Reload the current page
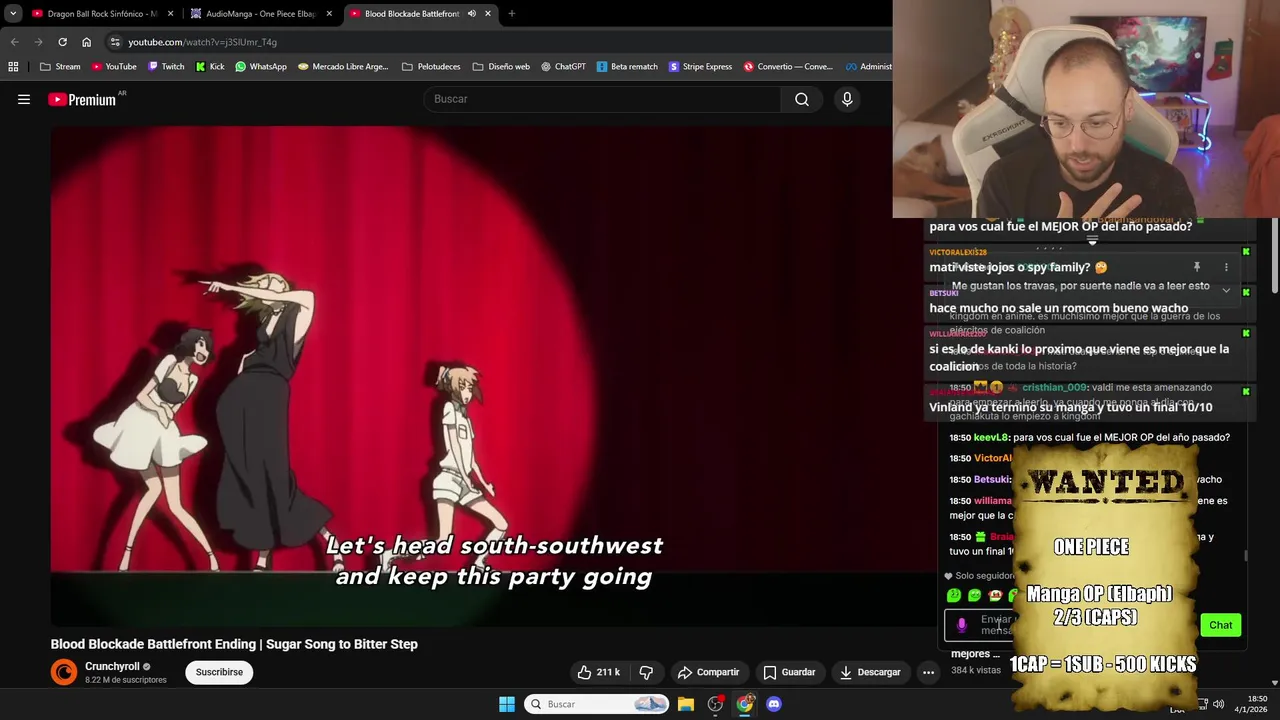This screenshot has height=720, width=1280. 62,42
